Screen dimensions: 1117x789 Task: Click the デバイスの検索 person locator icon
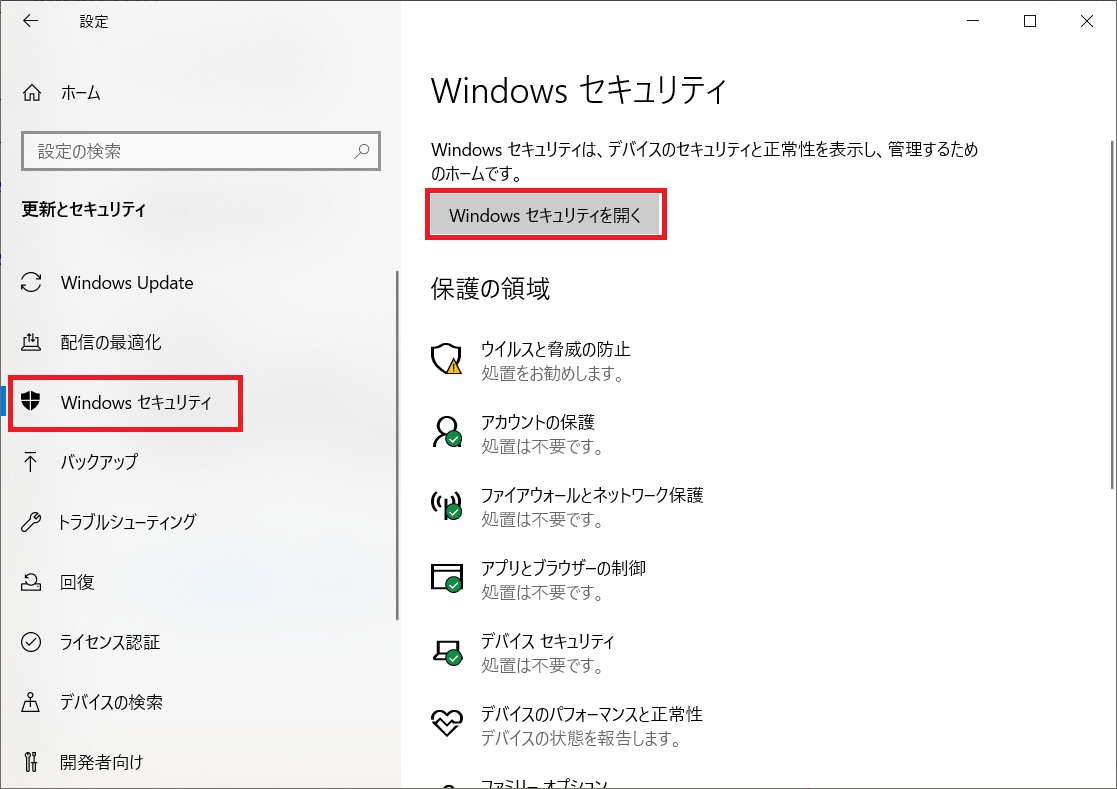pos(31,702)
